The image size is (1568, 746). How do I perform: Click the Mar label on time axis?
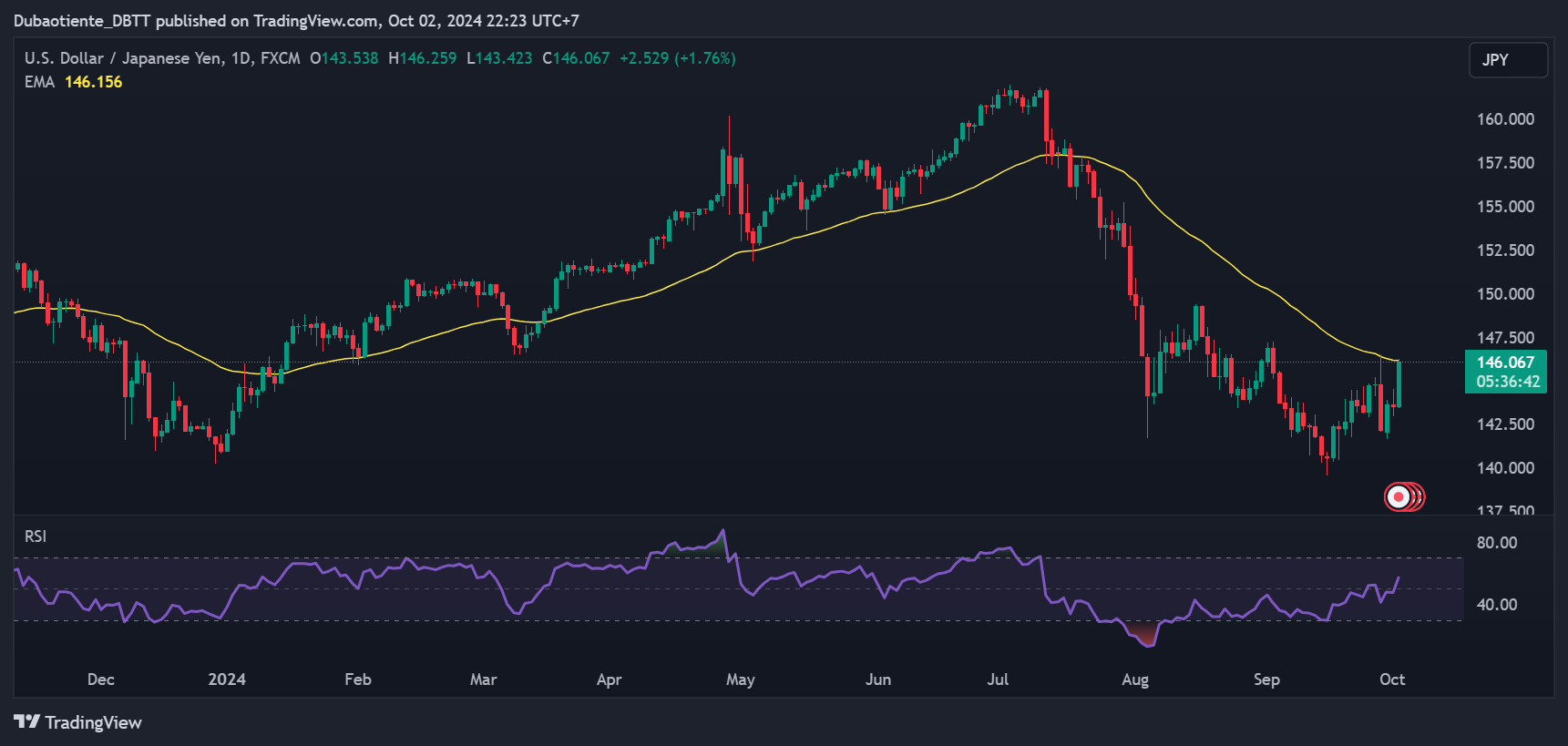[x=484, y=680]
